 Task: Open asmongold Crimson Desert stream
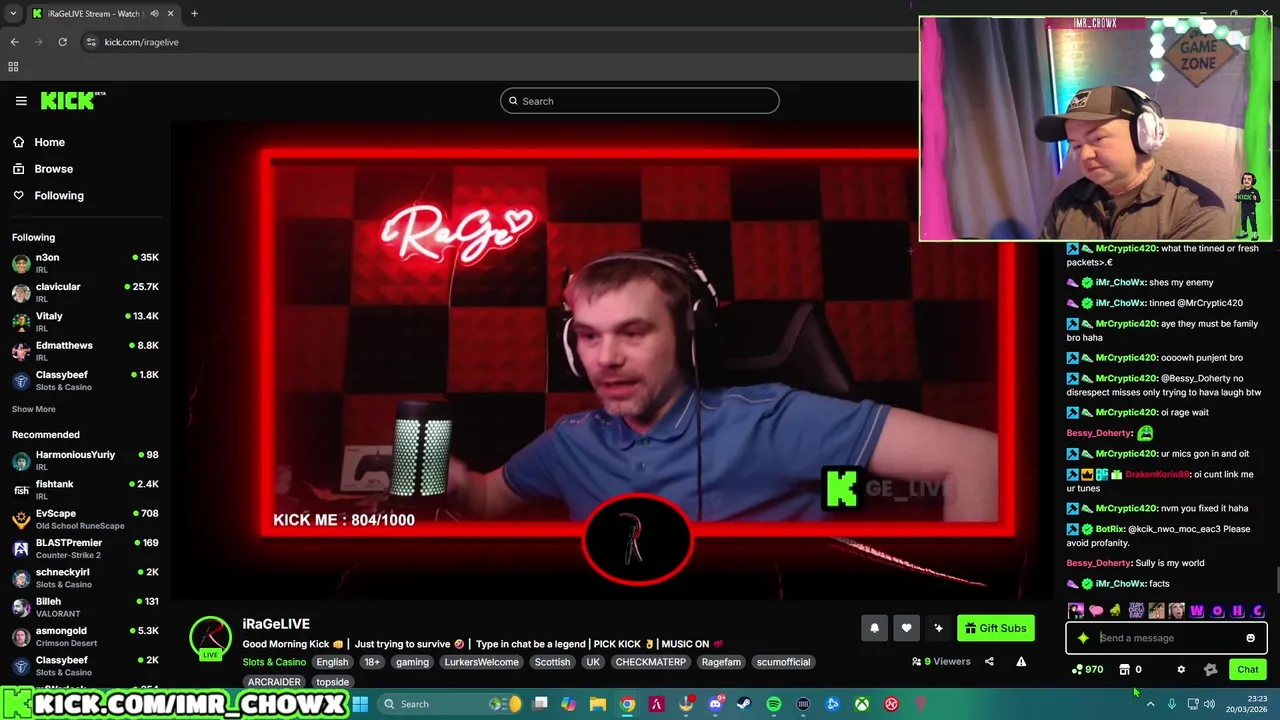[85, 636]
